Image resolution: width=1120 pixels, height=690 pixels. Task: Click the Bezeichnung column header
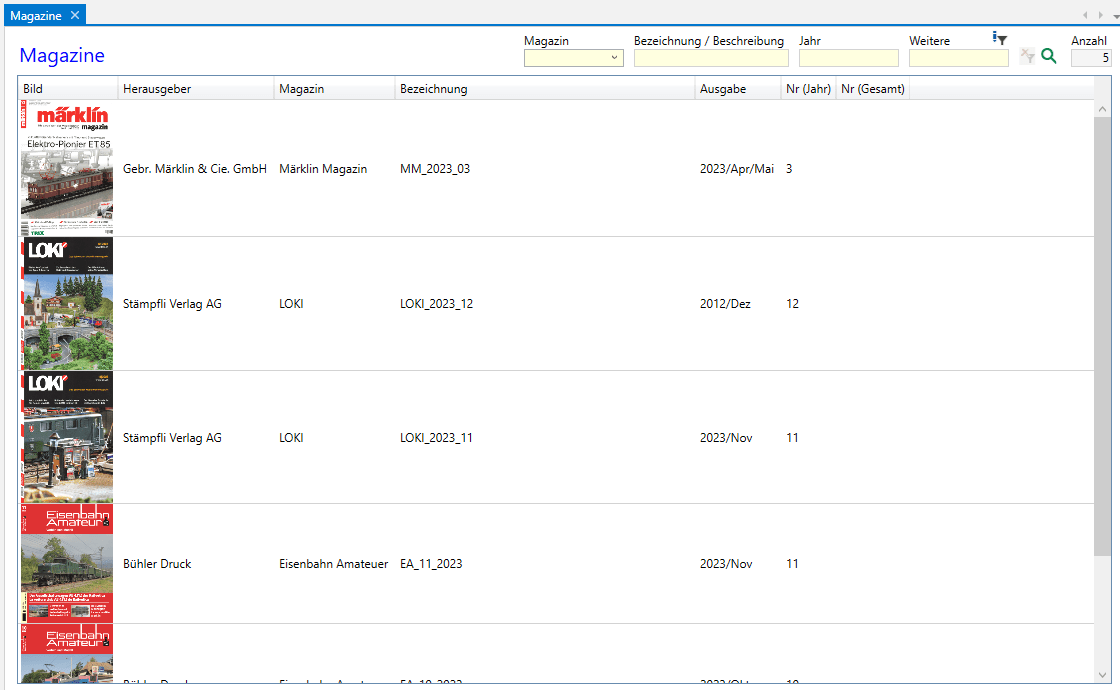544,89
